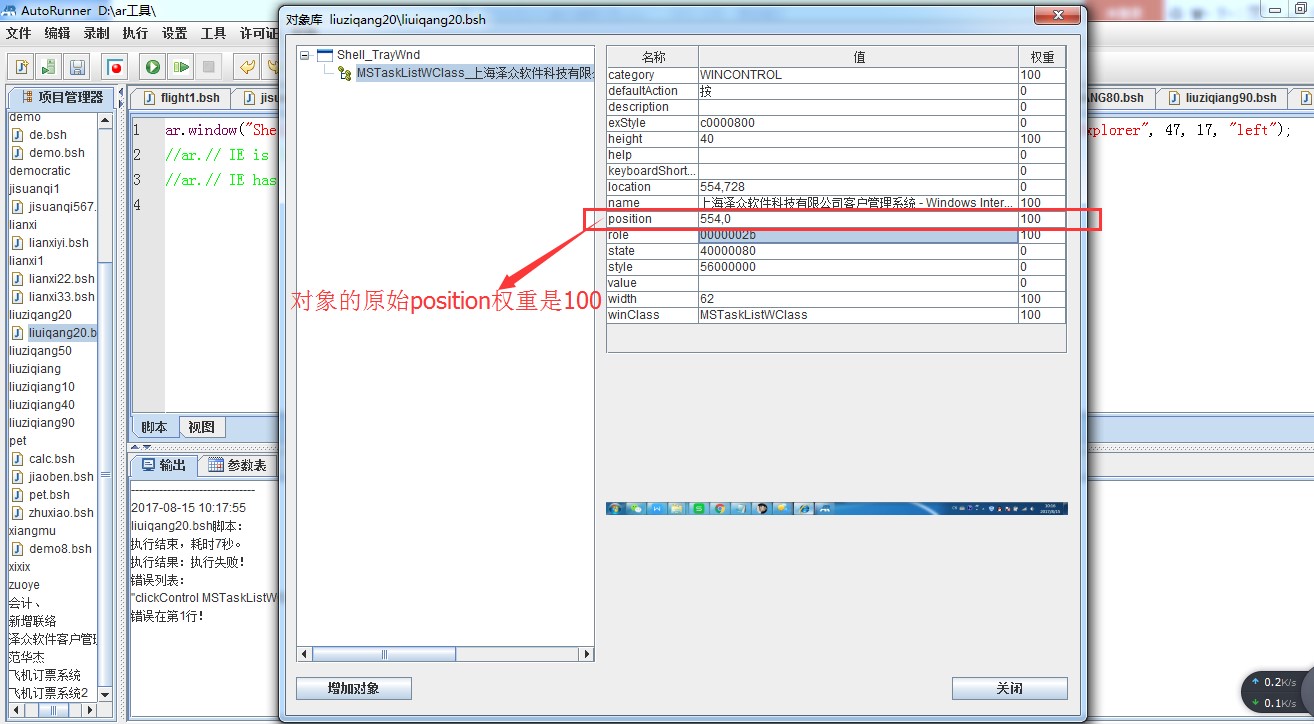Click the width weight cell in the property table
The height and width of the screenshot is (724, 1314).
coord(1042,299)
